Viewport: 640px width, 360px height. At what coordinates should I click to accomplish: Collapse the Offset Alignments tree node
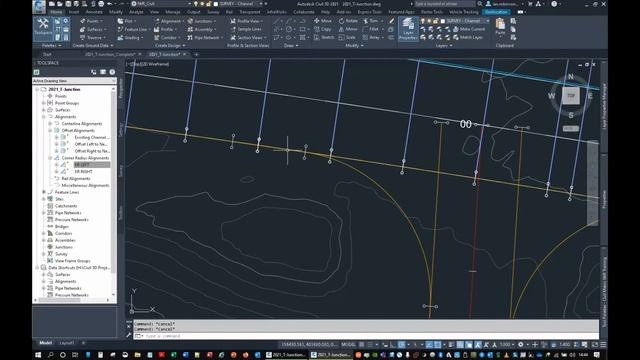(50, 131)
